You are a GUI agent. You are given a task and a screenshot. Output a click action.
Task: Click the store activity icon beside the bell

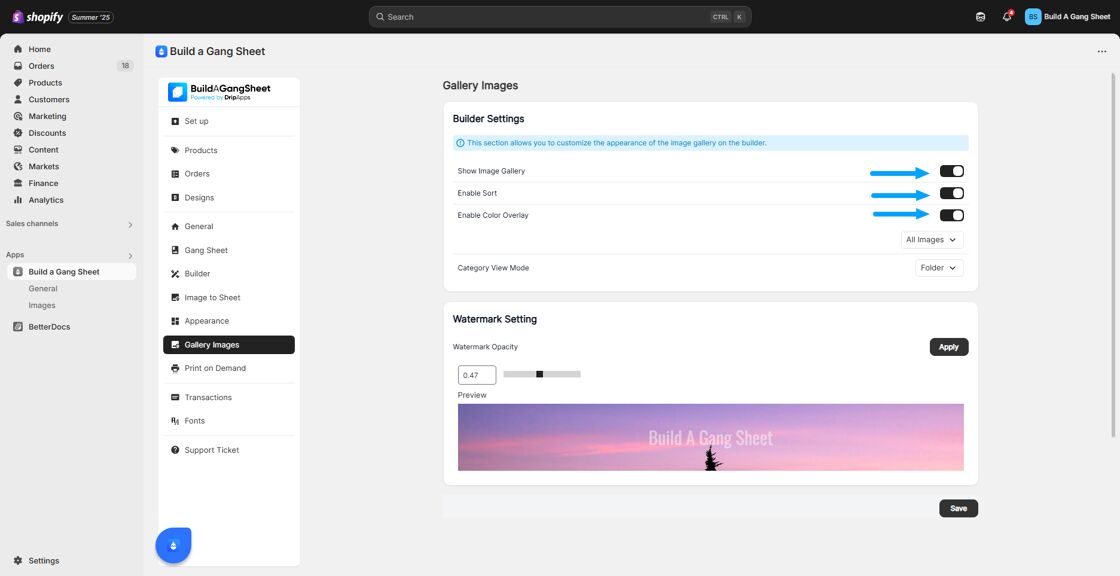tap(980, 16)
